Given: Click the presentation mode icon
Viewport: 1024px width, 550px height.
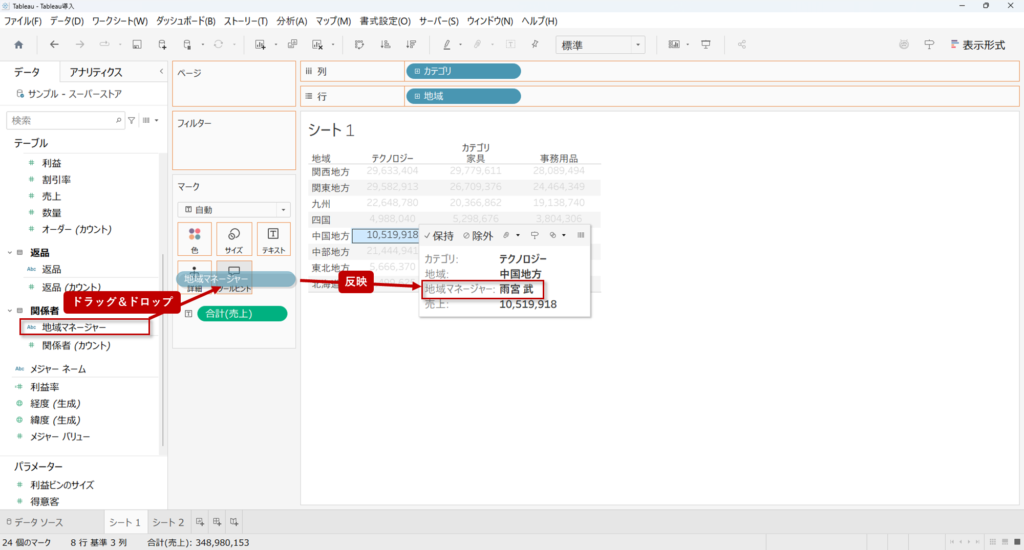Looking at the screenshot, I should 706,45.
